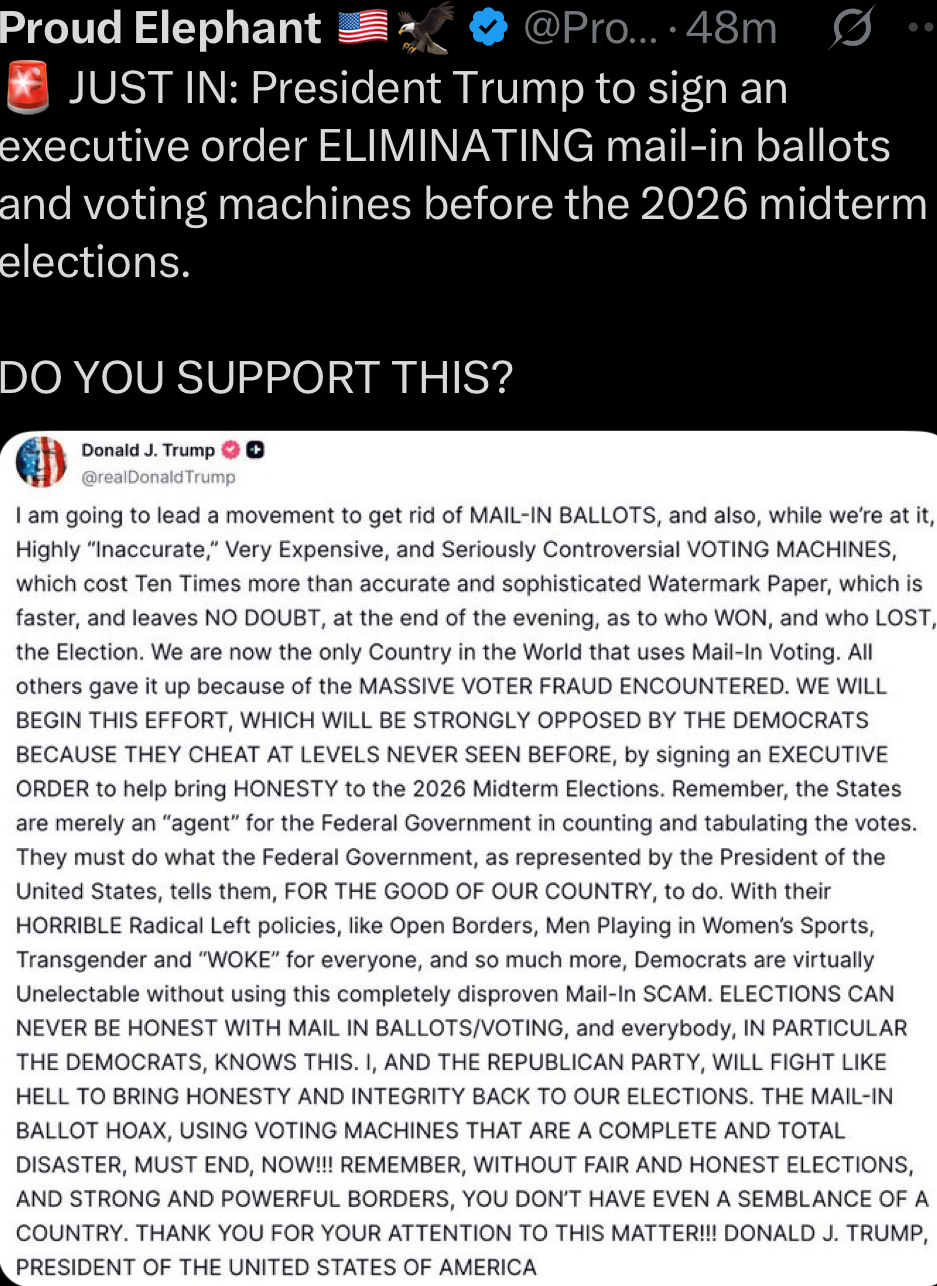Image resolution: width=937 pixels, height=1286 pixels.
Task: Click Donald J. Trump's profile avatar
Action: [42, 462]
